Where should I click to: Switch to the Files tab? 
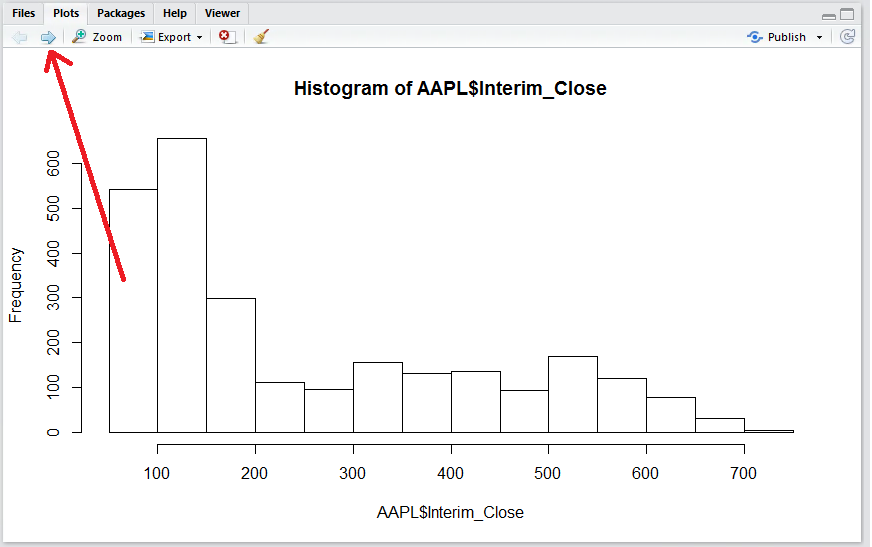pos(23,13)
